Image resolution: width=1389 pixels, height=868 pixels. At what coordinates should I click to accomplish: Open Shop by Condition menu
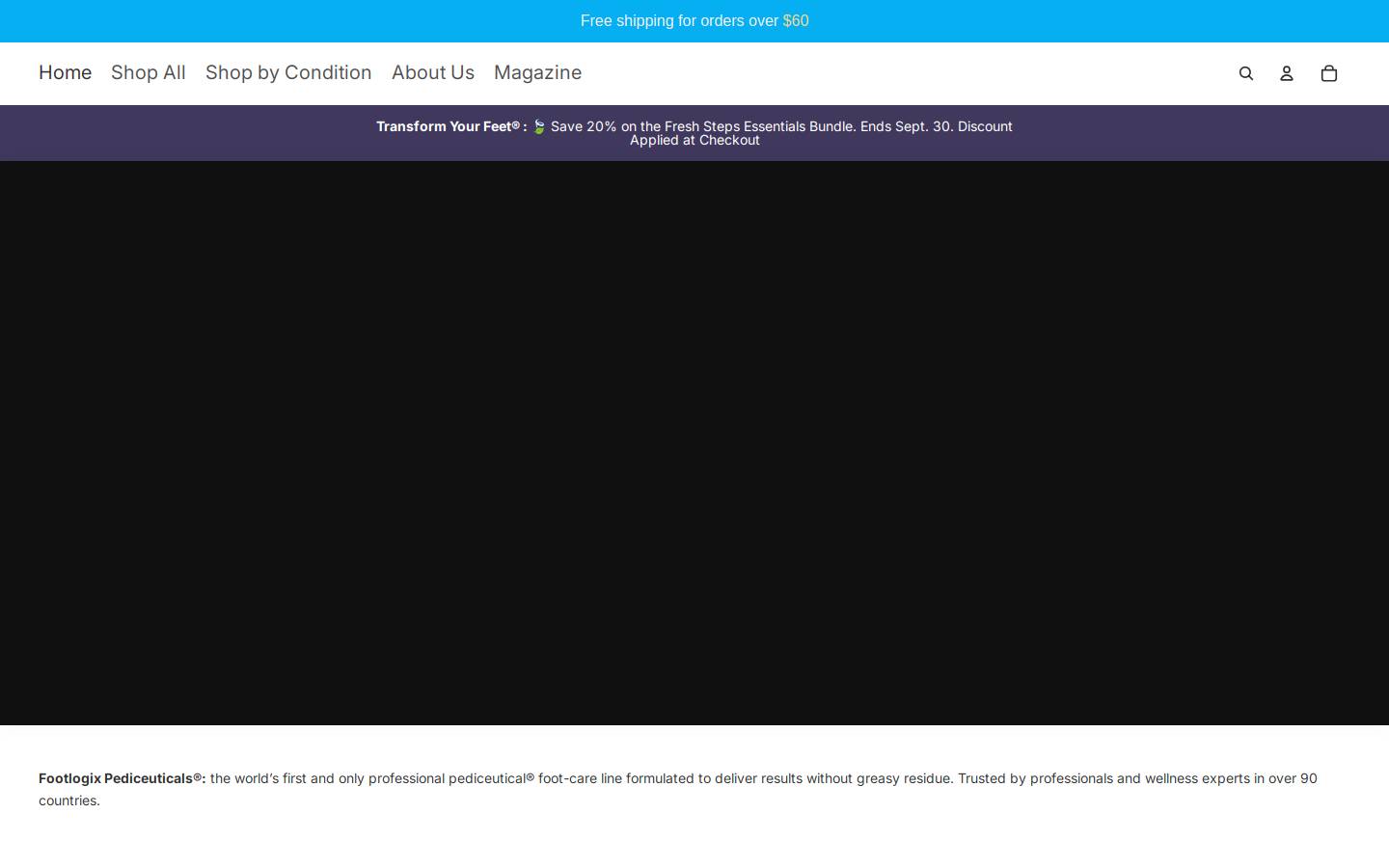pyautogui.click(x=288, y=72)
